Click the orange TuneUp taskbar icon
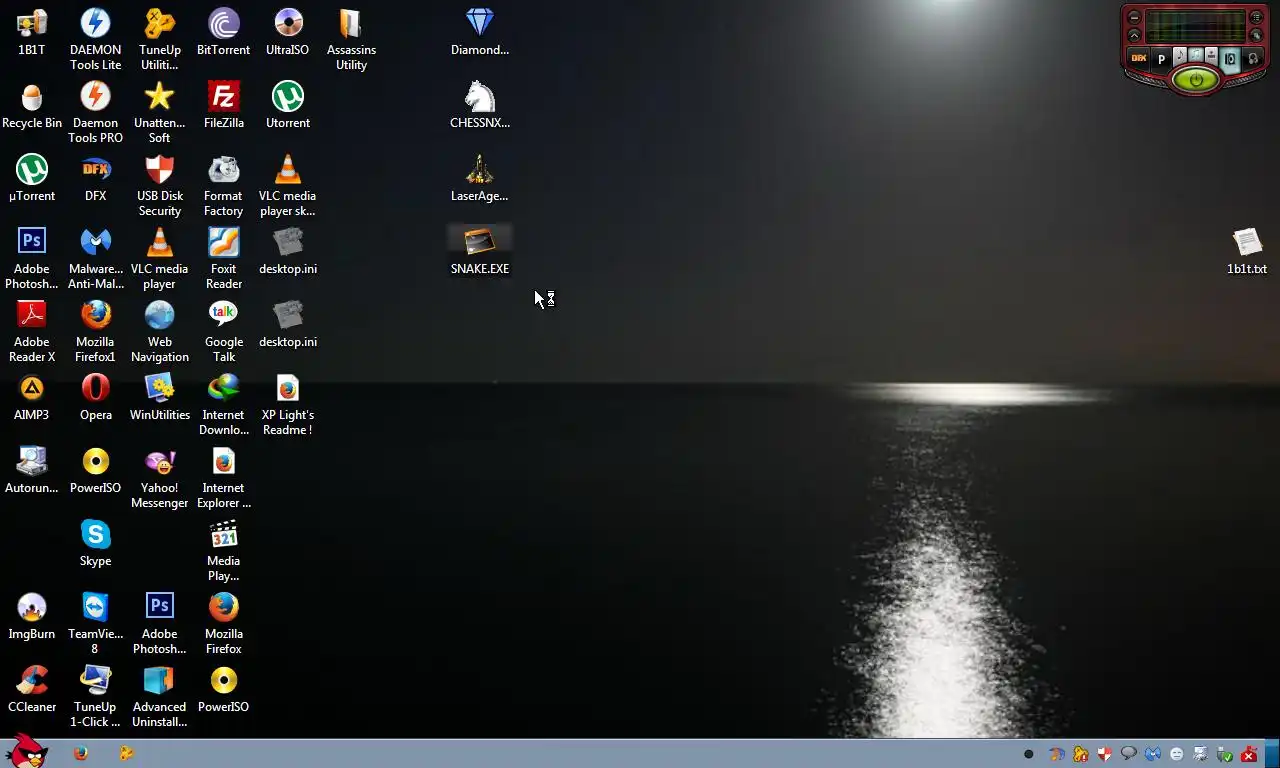This screenshot has width=1280, height=768. [x=126, y=753]
